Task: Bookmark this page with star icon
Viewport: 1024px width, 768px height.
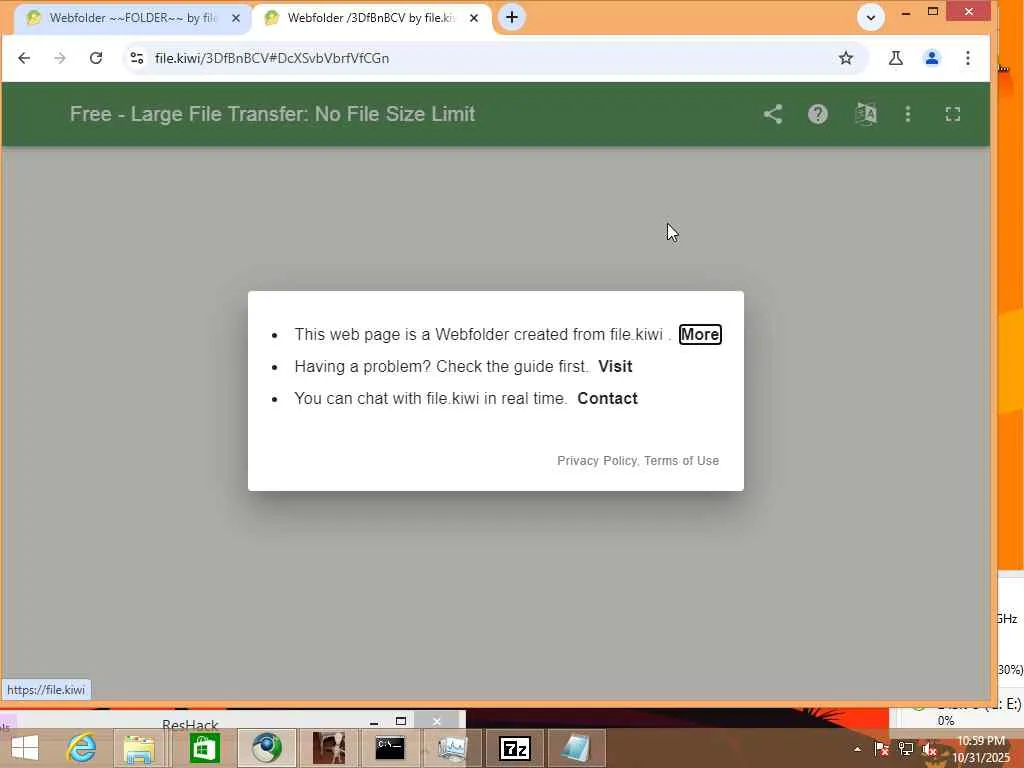Action: click(x=846, y=58)
